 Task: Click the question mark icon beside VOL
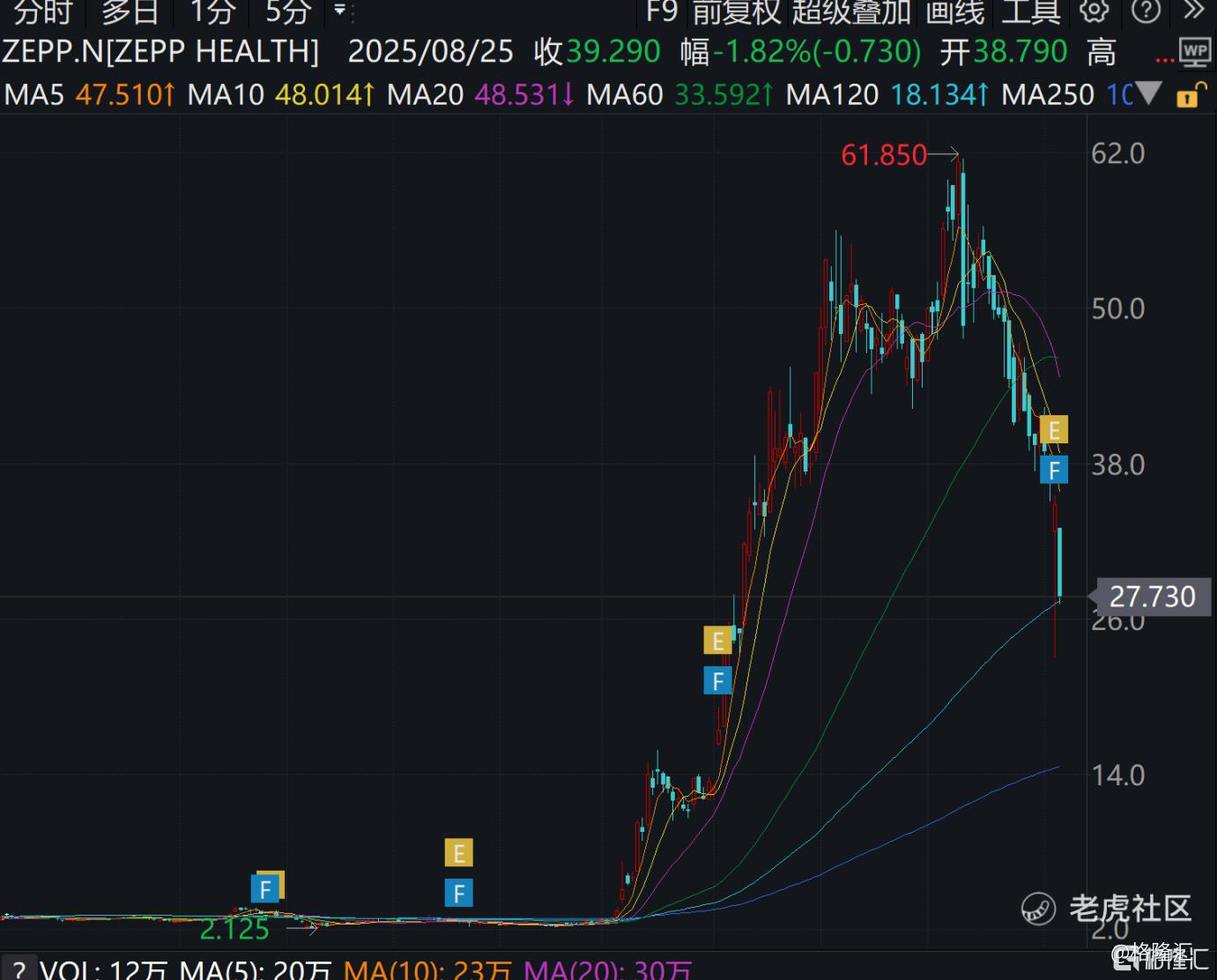click(x=18, y=969)
